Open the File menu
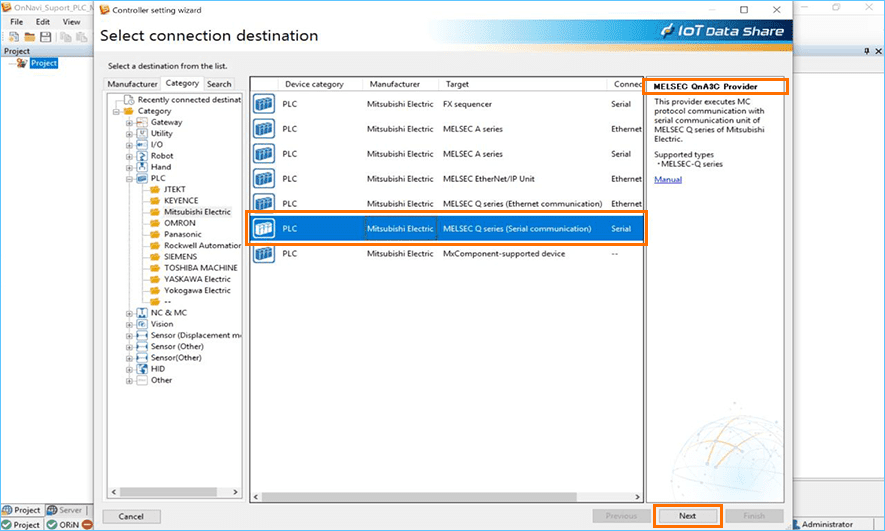Screen dimensions: 885x531 pos(17,21)
